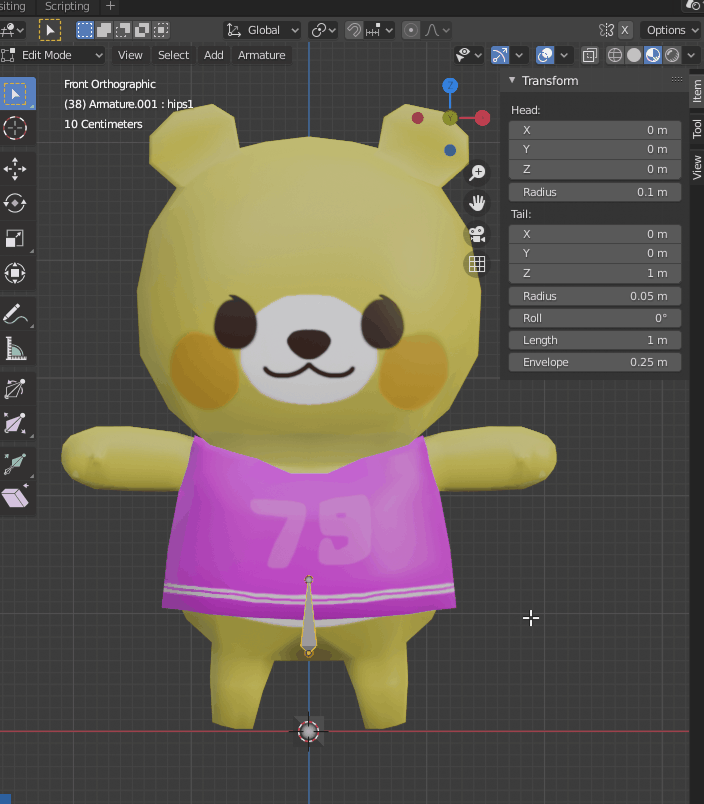
Task: Open gizmo settings dropdown arrow
Action: 519,55
